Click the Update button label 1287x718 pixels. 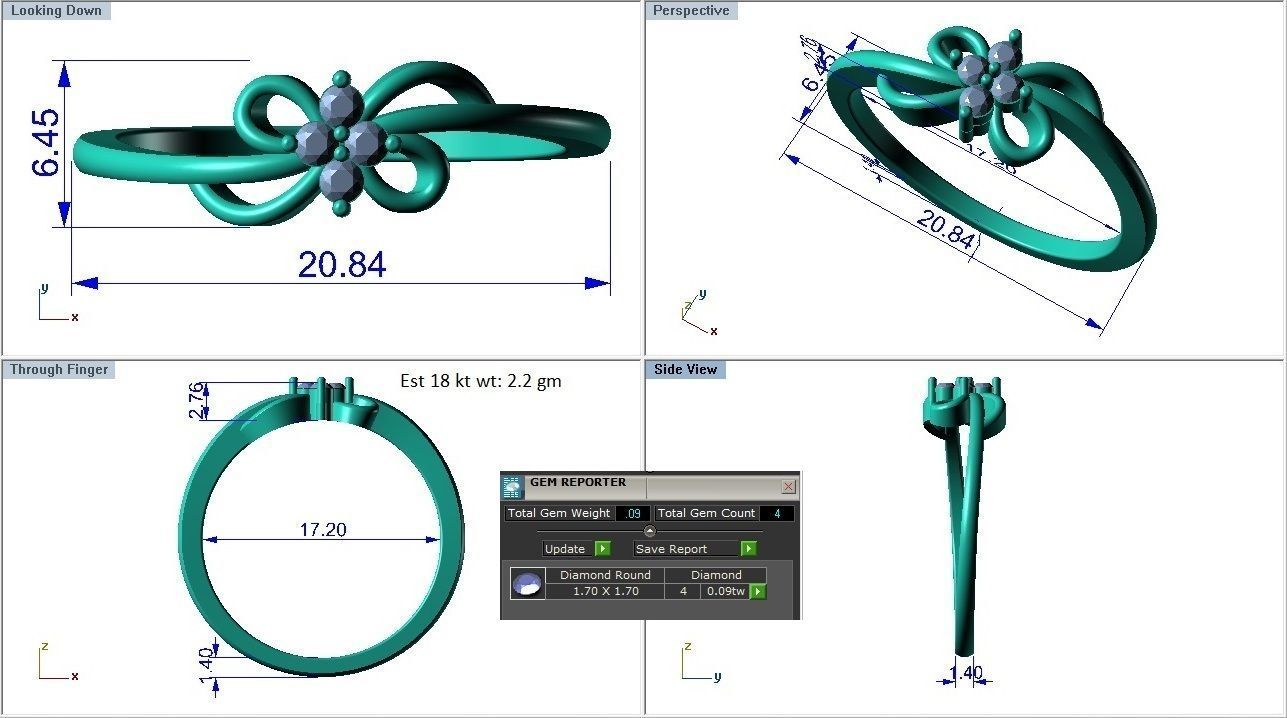point(566,549)
